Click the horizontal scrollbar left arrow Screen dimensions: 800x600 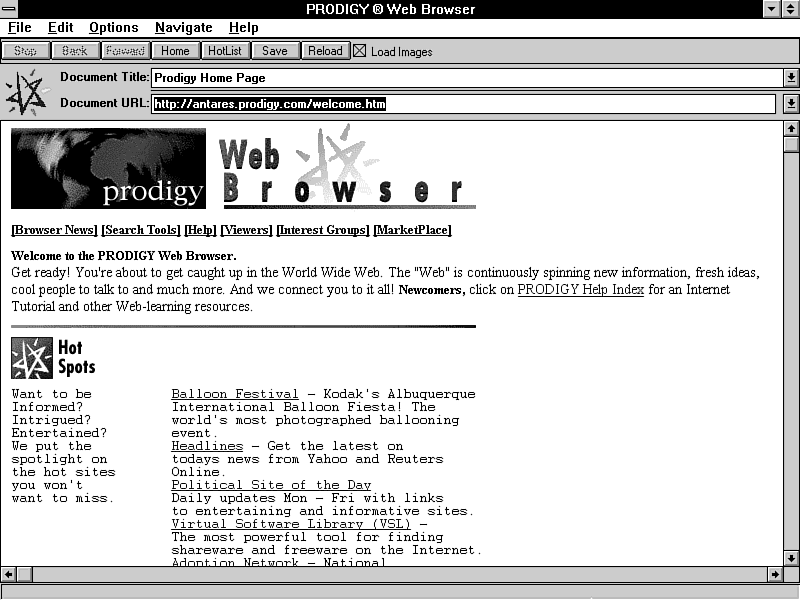tap(9, 574)
